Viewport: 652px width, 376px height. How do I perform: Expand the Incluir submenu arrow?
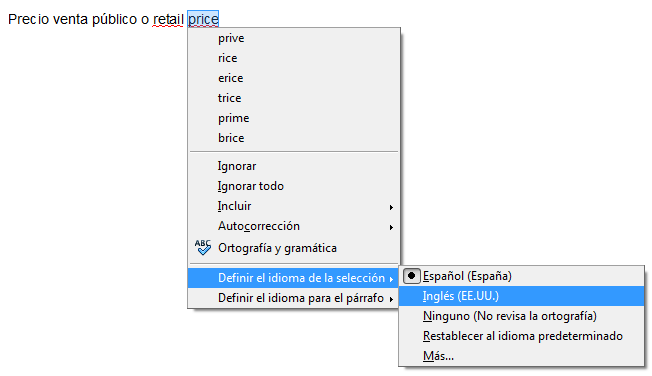391,207
